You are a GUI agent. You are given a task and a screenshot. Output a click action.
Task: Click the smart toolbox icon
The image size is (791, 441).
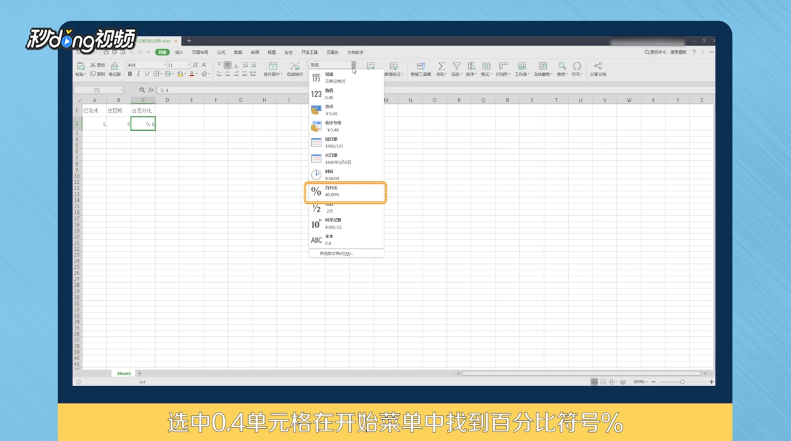[x=420, y=66]
